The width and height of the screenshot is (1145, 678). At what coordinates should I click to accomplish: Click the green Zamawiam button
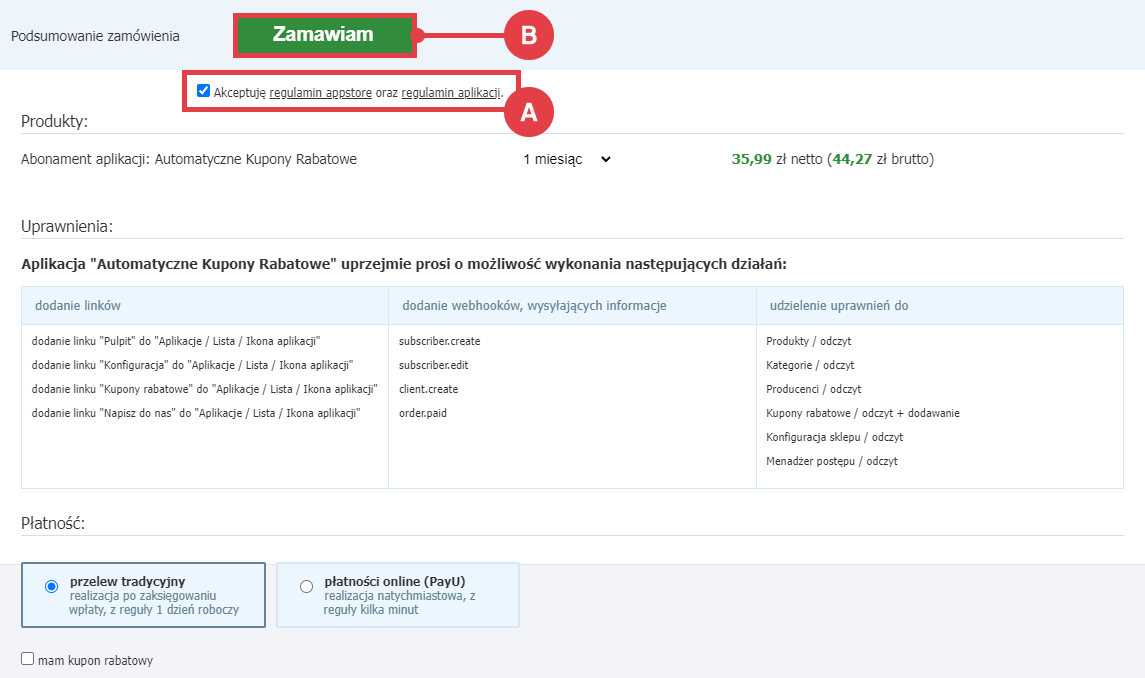[323, 35]
